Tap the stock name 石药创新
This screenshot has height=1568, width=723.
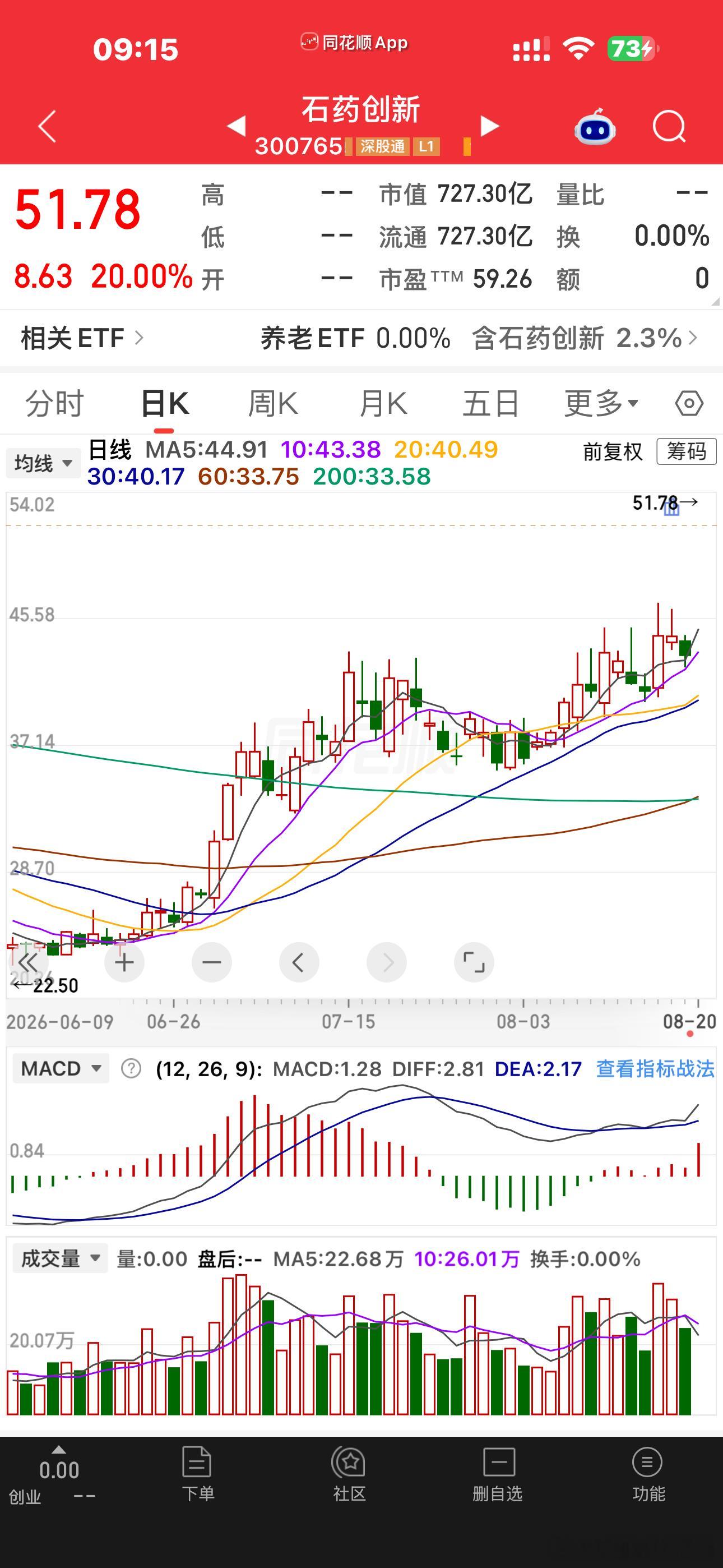coord(361,109)
